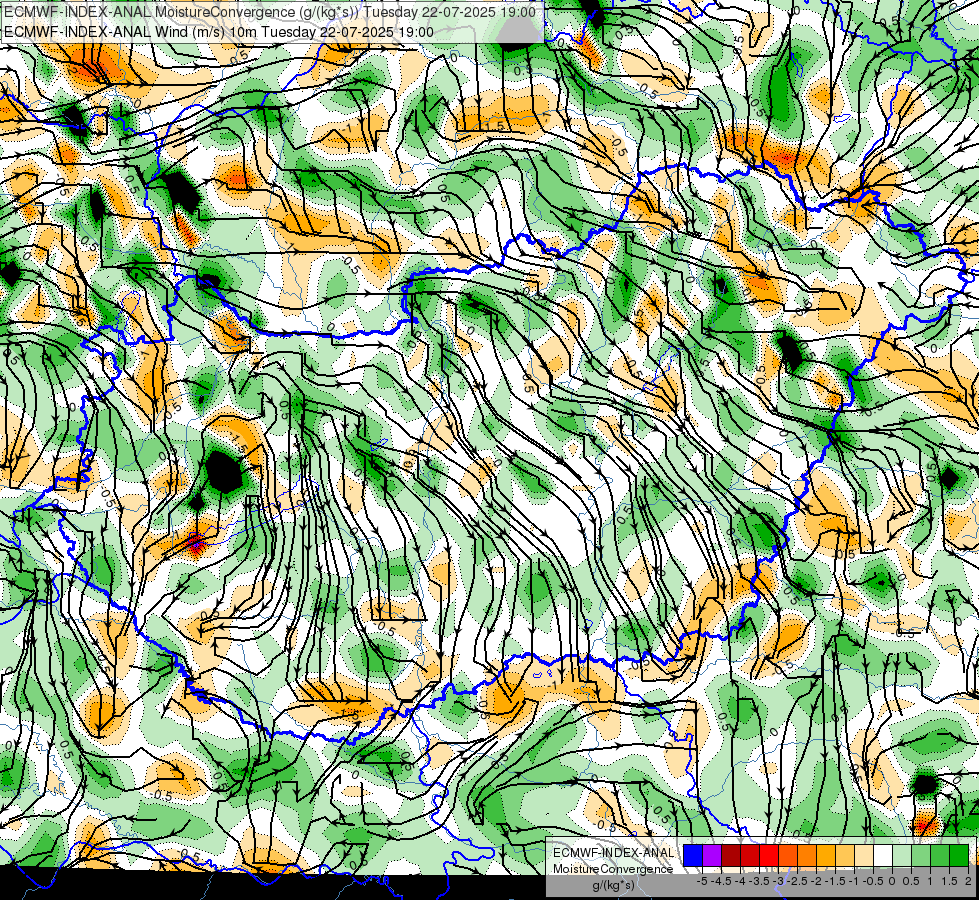Click the pale peach swatch between -1 and -0.5
This screenshot has height=900, width=979.
[864, 856]
